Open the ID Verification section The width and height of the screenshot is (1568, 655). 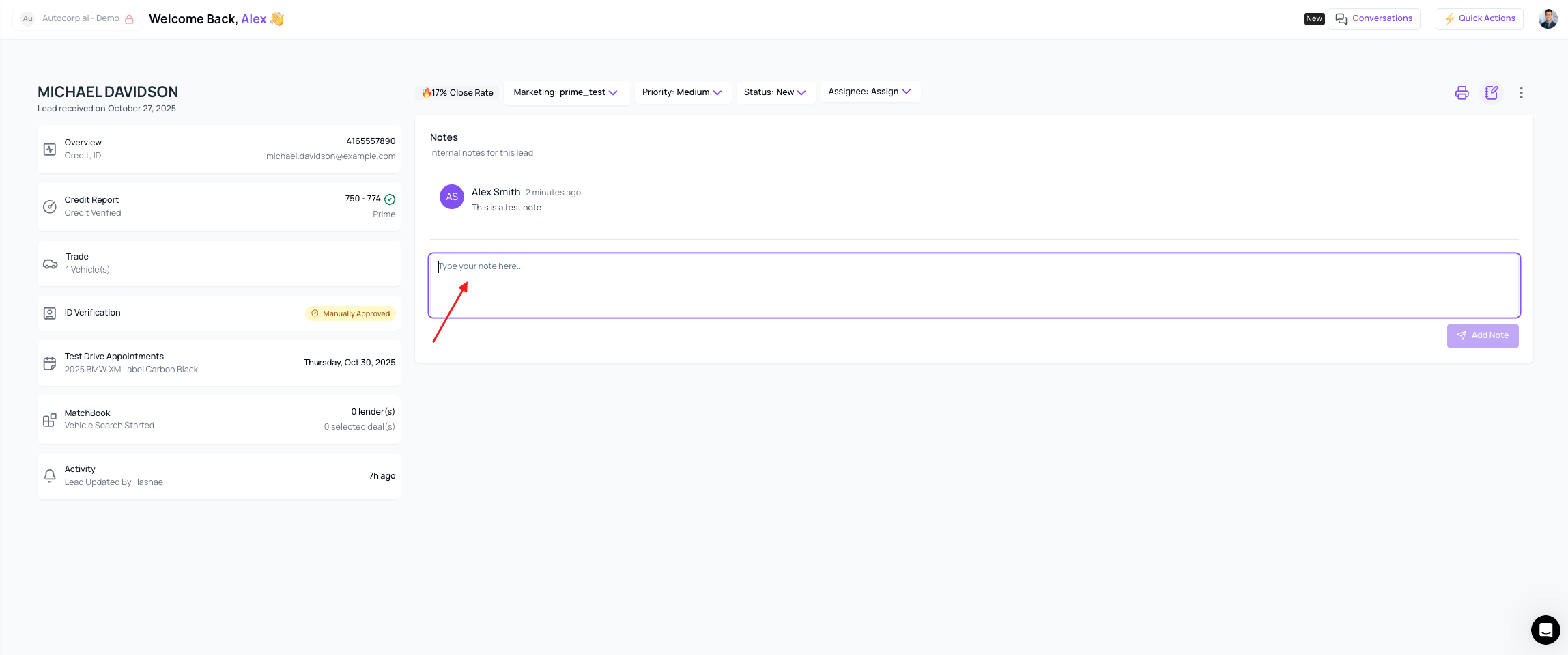click(218, 313)
